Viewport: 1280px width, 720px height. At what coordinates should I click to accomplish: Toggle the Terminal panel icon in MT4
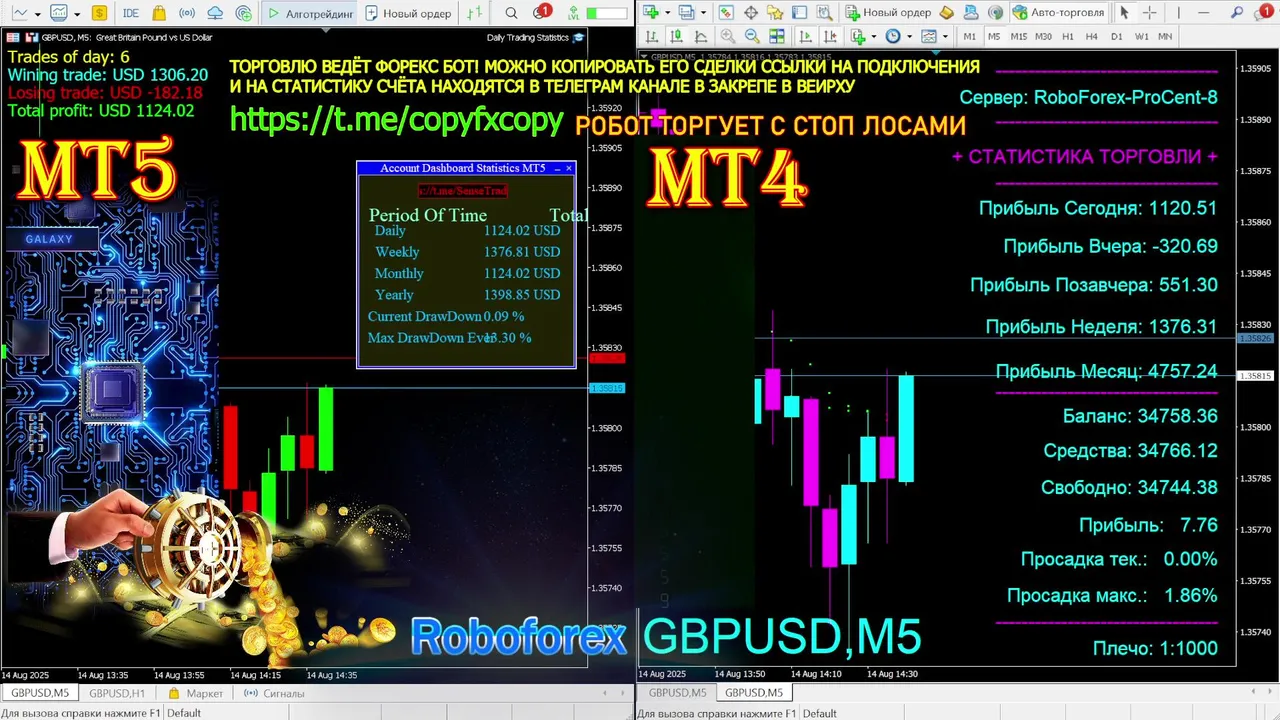click(799, 12)
